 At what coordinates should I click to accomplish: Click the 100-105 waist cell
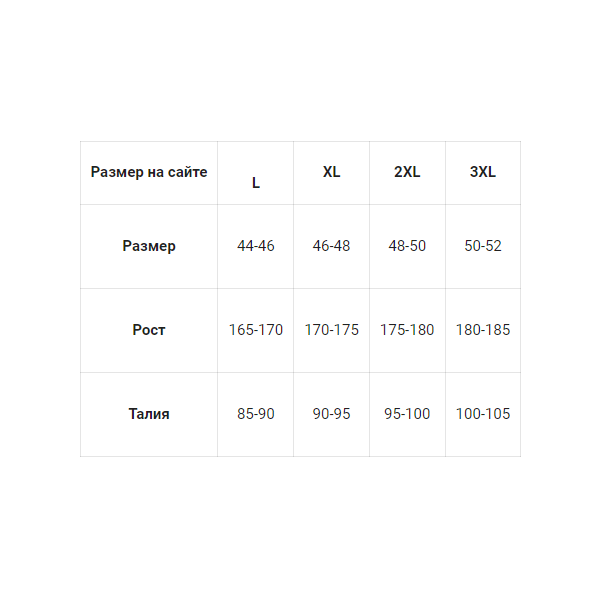click(483, 414)
